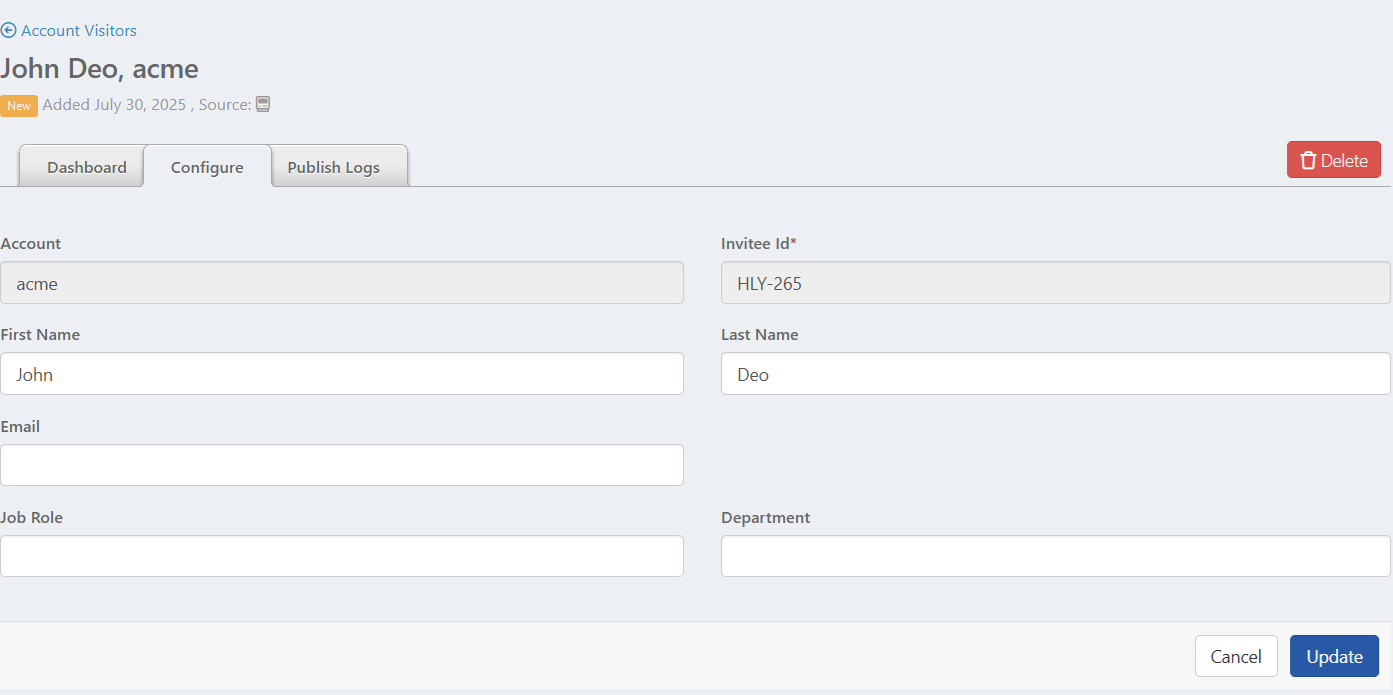Click the red Delete button
This screenshot has height=695, width=1393.
click(1334, 160)
